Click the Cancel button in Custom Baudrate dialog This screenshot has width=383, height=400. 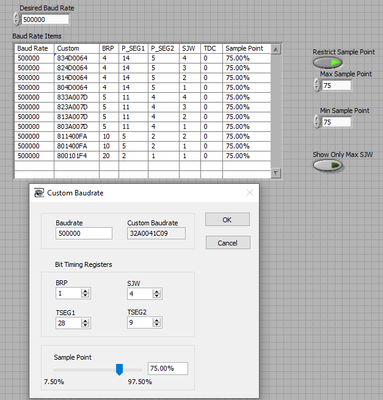[x=228, y=243]
